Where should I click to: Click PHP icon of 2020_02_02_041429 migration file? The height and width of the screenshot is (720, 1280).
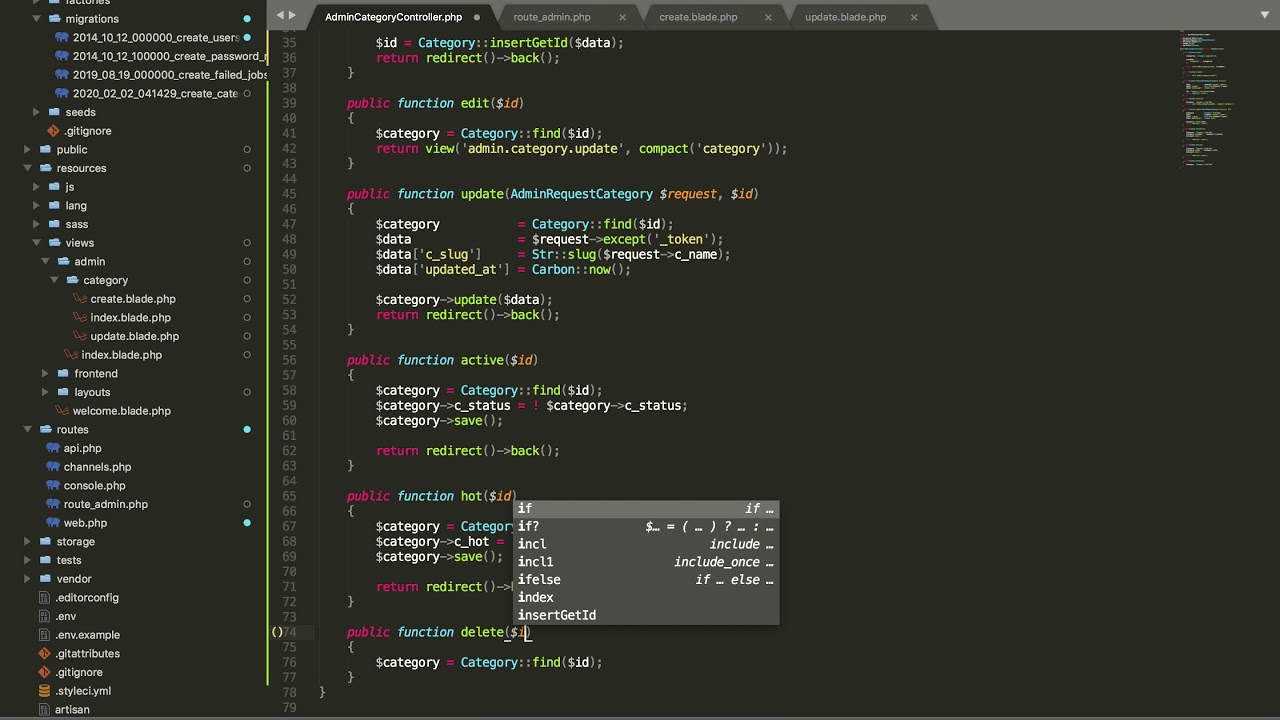pyautogui.click(x=63, y=94)
